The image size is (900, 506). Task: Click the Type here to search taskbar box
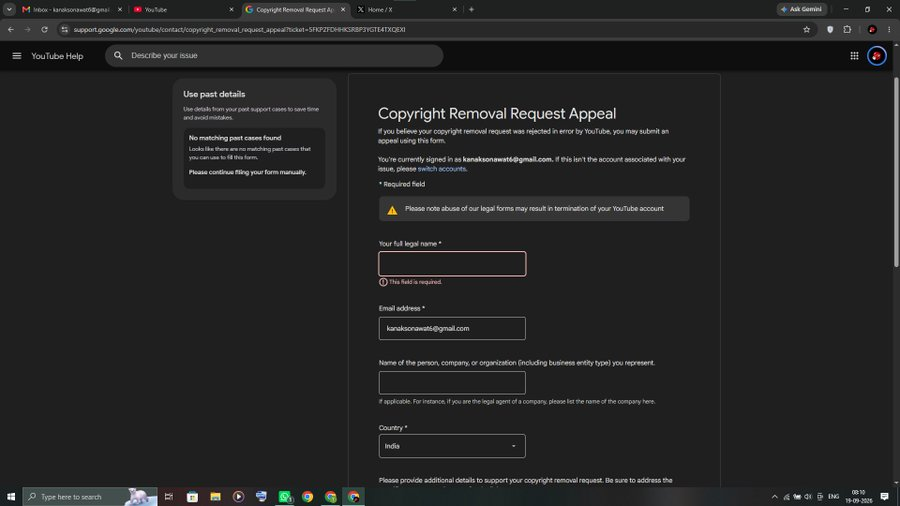tap(90, 496)
